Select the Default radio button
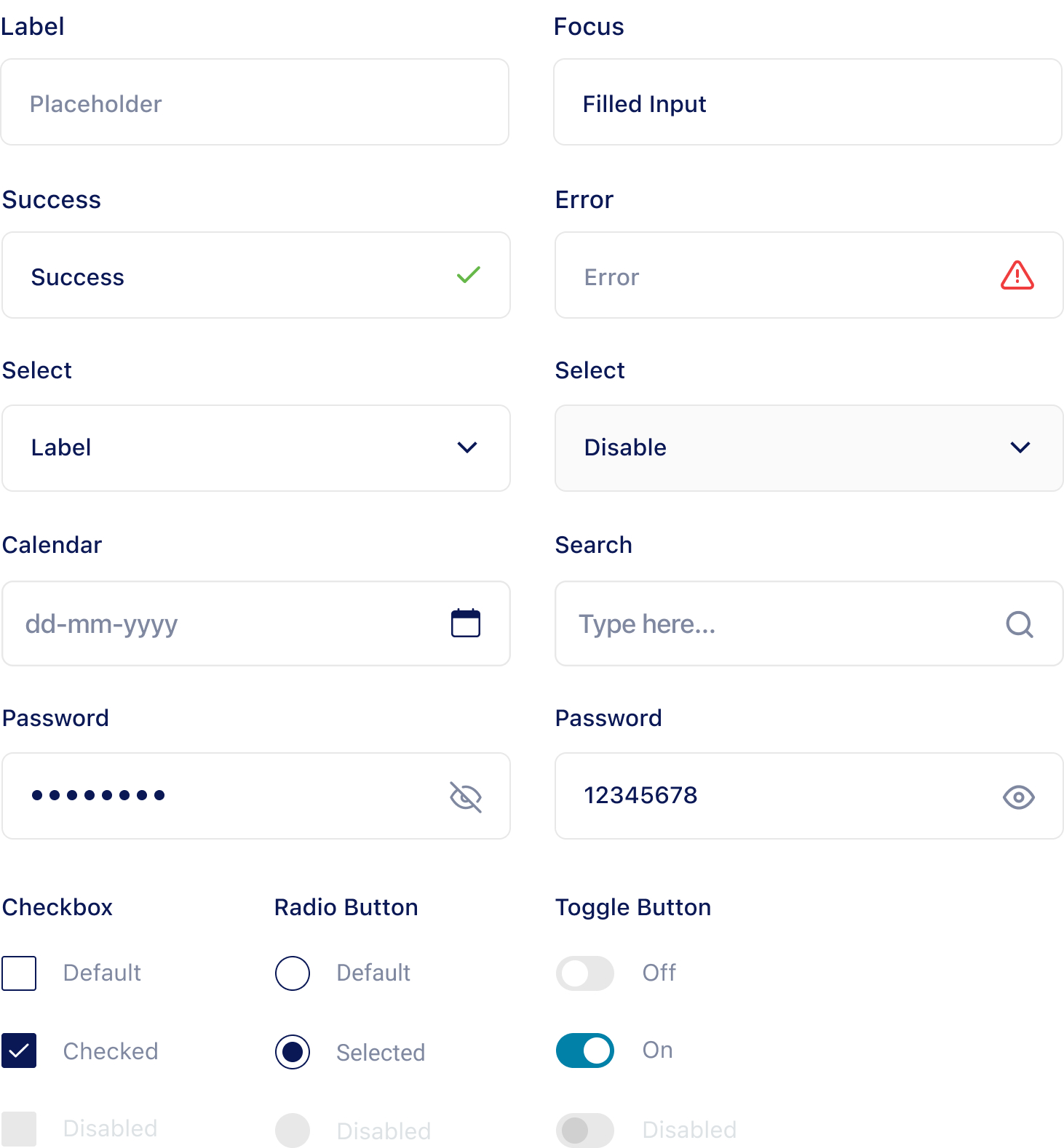 point(293,973)
